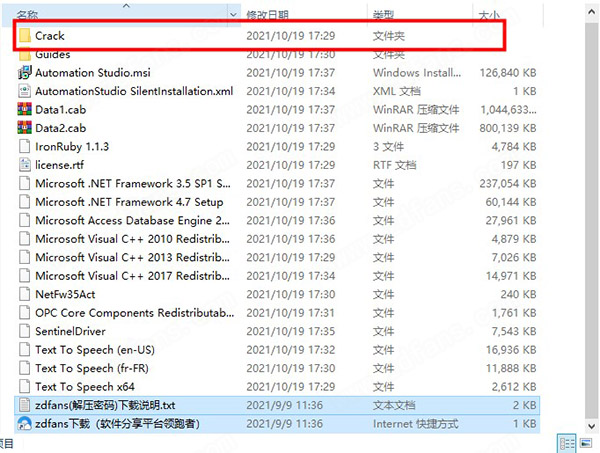600x453 pixels.
Task: Sort by the 类型 column header
Action: (383, 15)
